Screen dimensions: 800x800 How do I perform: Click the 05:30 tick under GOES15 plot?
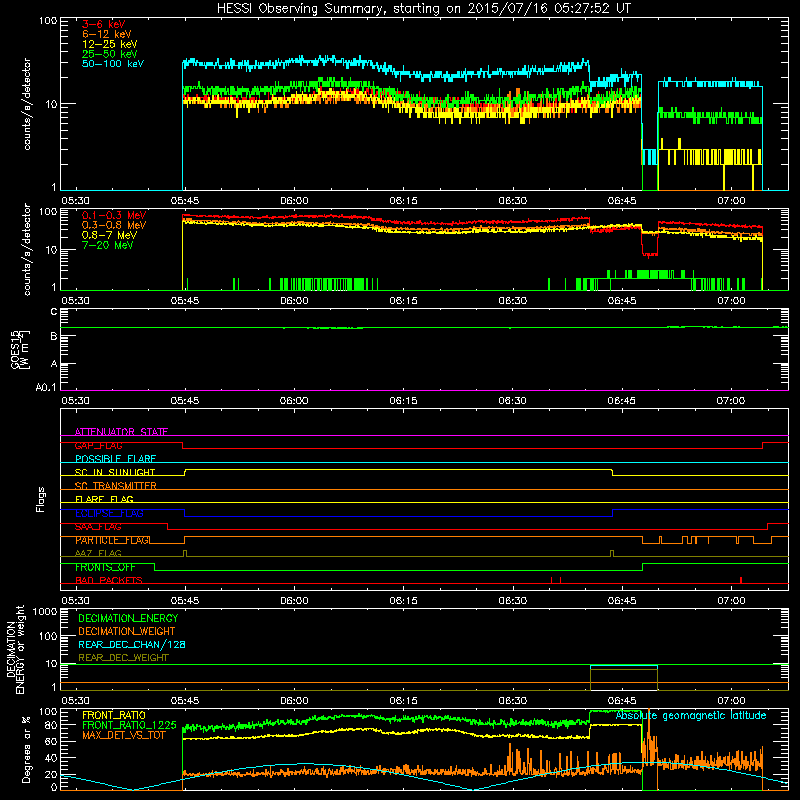(x=75, y=401)
